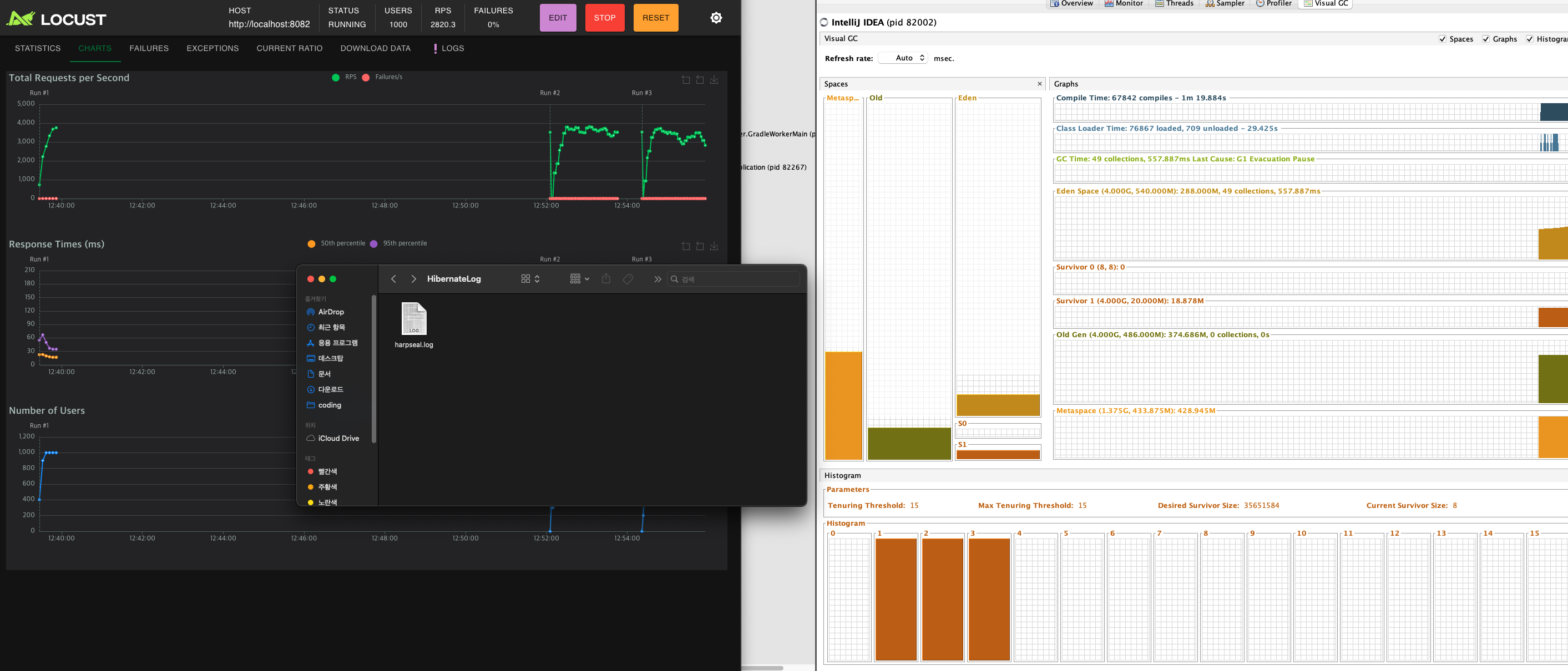Open Finder group-by dropdown
The height and width of the screenshot is (671, 1568).
click(579, 278)
